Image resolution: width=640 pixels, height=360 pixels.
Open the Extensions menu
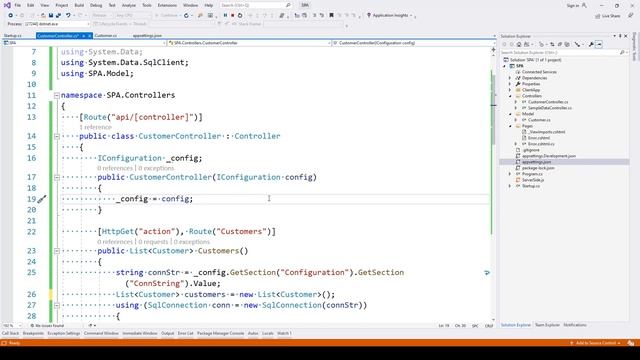coord(167,5)
